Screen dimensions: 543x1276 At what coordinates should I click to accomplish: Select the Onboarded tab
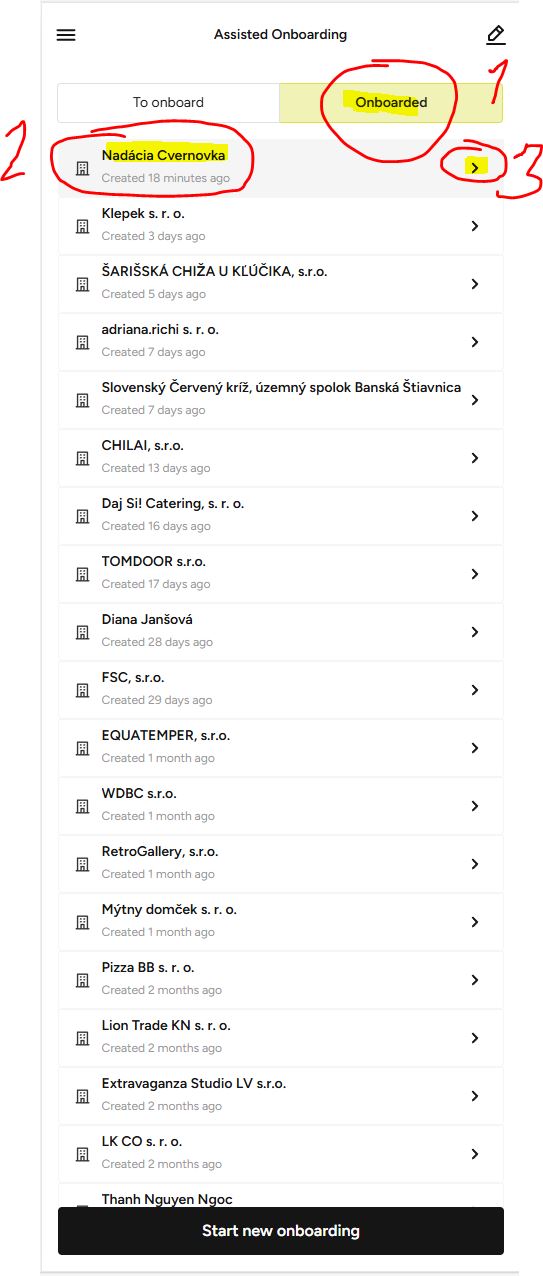[x=391, y=103]
